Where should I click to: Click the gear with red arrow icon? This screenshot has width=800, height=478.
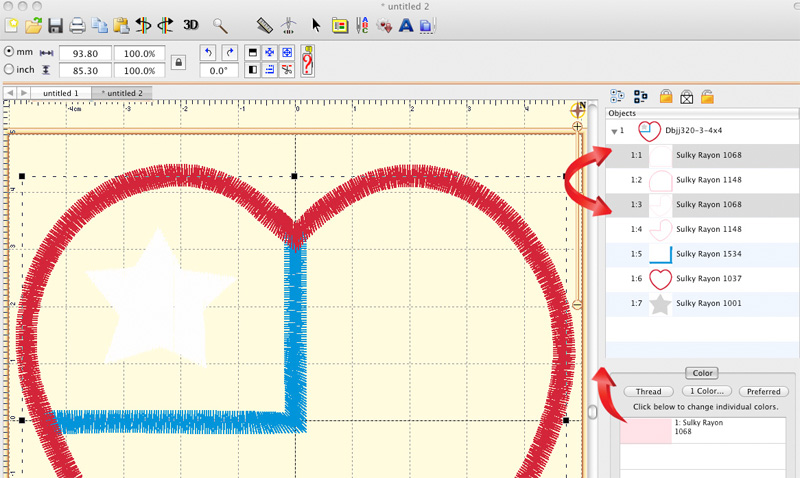384,26
